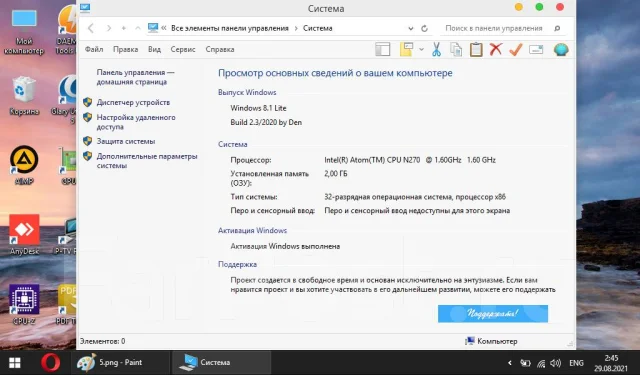Image resolution: width=640 pixels, height=375 pixels.
Task: Switch the ENG input language indicator
Action: point(576,363)
